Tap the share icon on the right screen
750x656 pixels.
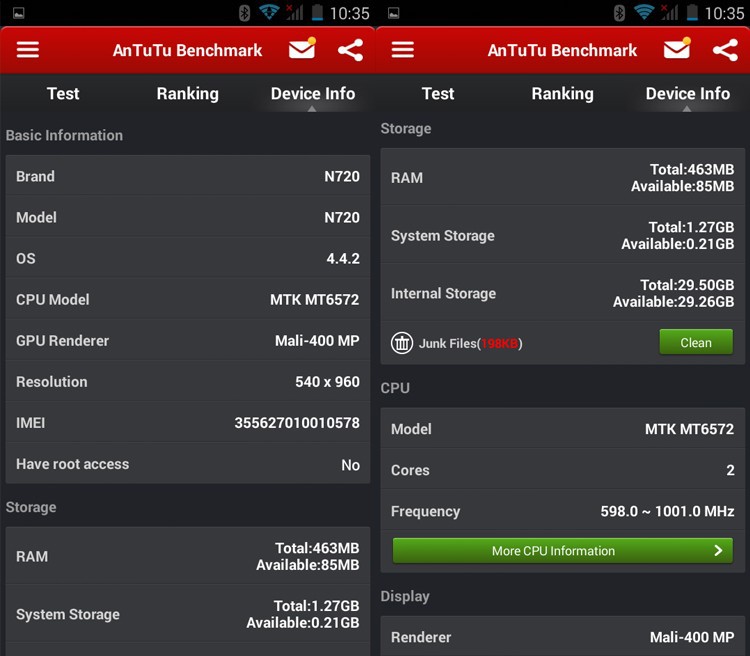(x=725, y=50)
